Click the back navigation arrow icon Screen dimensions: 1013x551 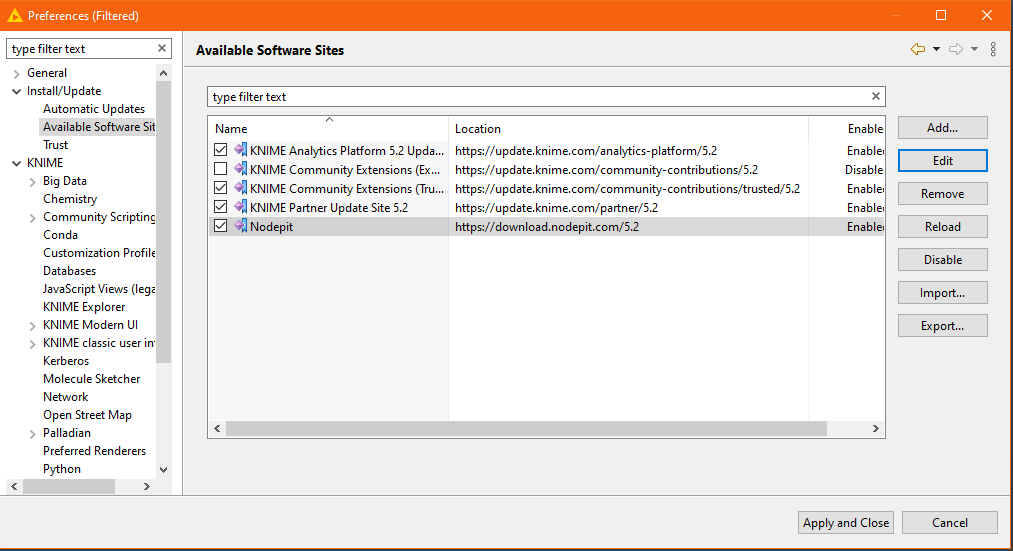(x=917, y=49)
